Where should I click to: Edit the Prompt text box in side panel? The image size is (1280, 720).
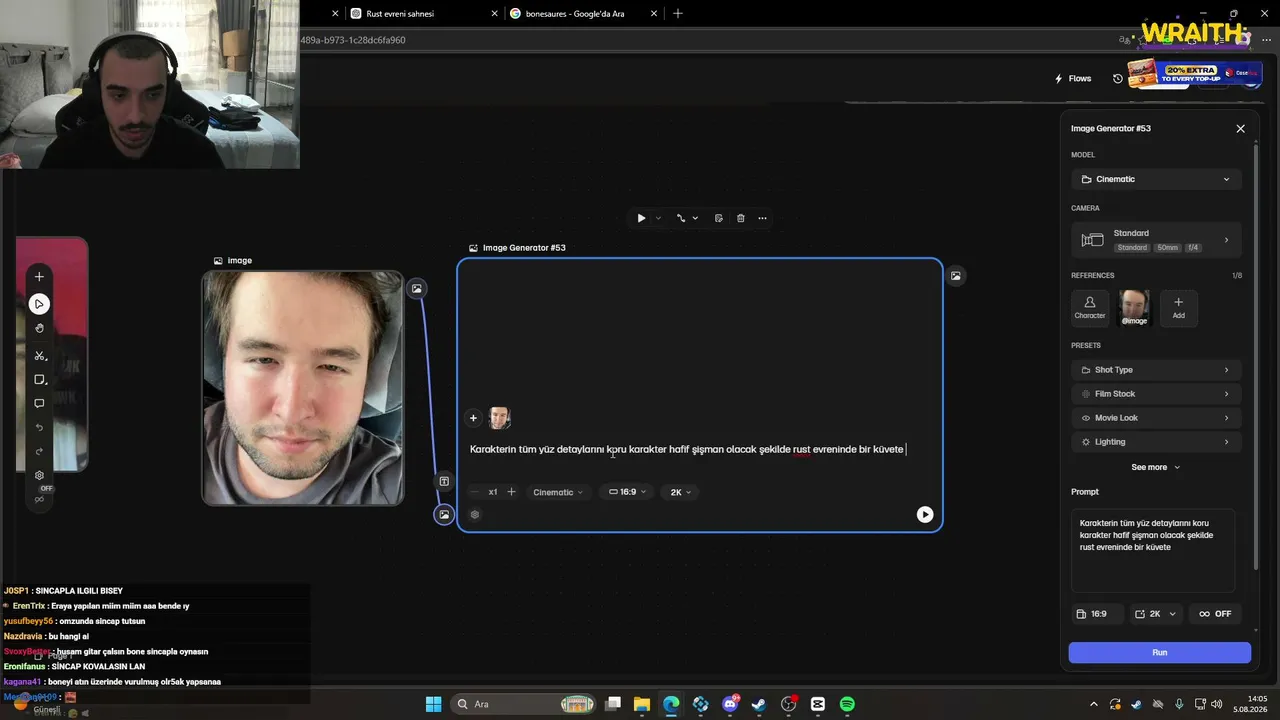pos(1153,550)
